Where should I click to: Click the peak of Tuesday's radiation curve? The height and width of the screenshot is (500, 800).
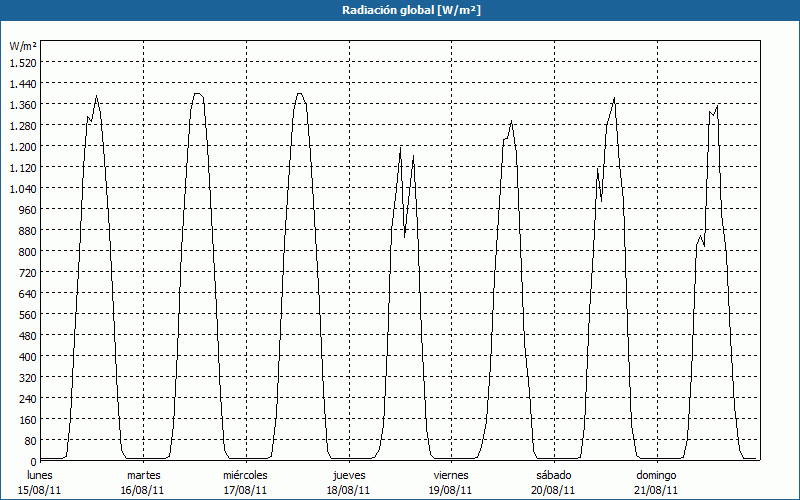coord(197,94)
